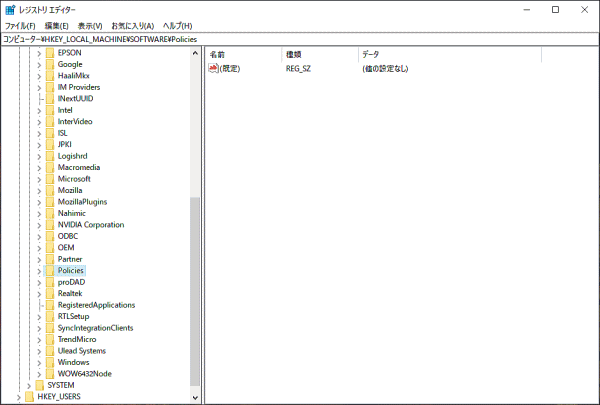Click the Registry Editor app icon in title bar

tap(10, 10)
